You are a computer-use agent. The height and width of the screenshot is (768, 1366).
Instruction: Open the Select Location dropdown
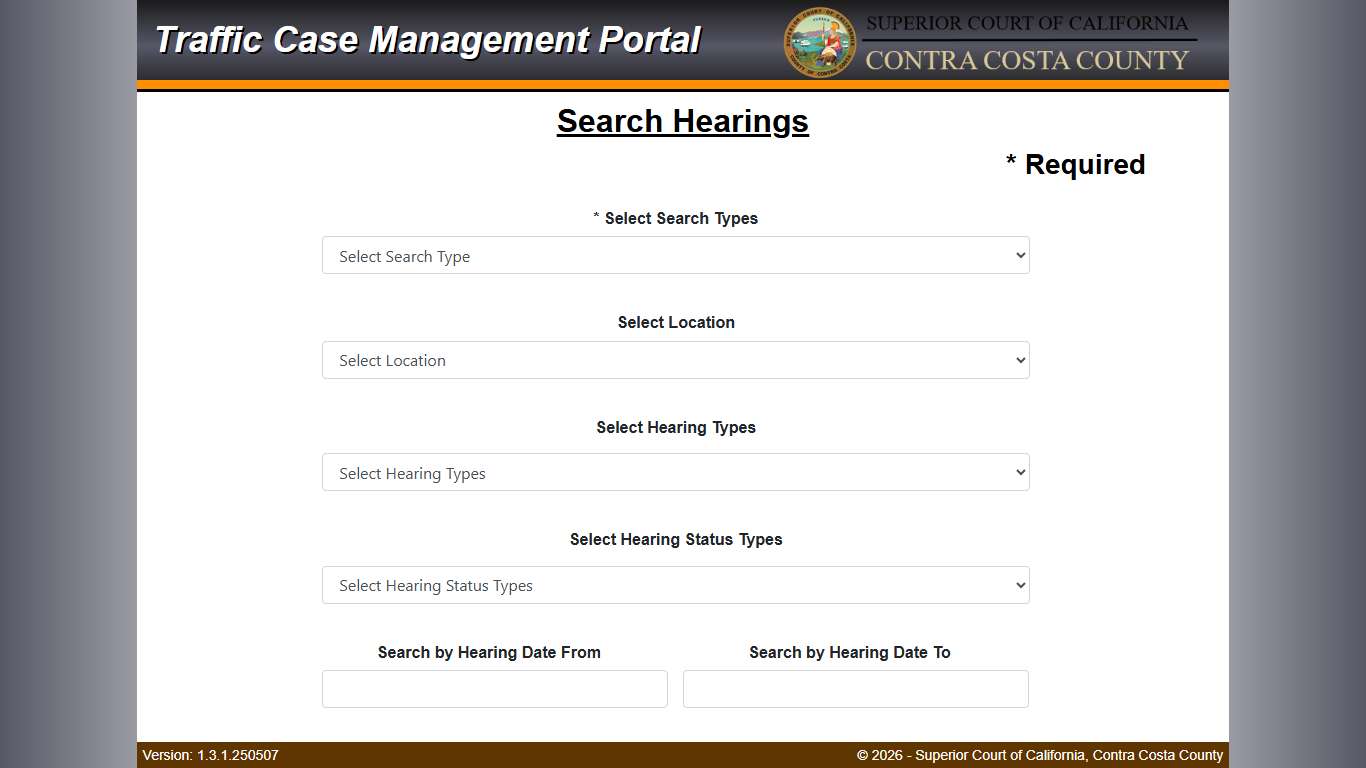[x=675, y=360]
